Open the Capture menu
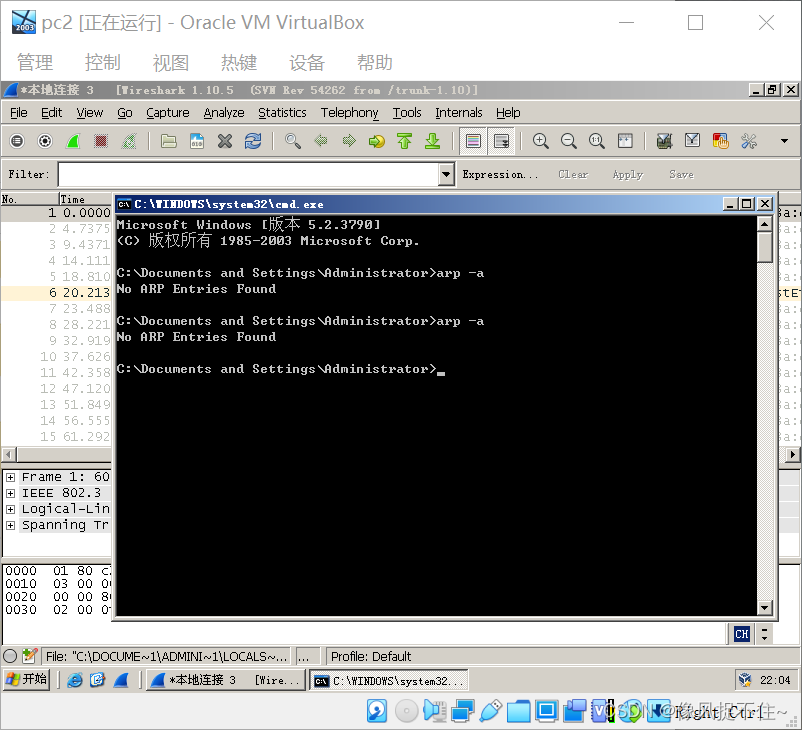This screenshot has width=802, height=730. (168, 113)
